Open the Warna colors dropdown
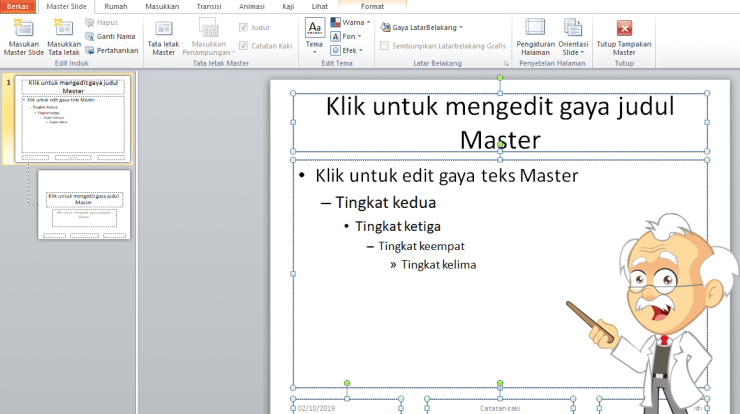740x414 pixels. tap(350, 22)
